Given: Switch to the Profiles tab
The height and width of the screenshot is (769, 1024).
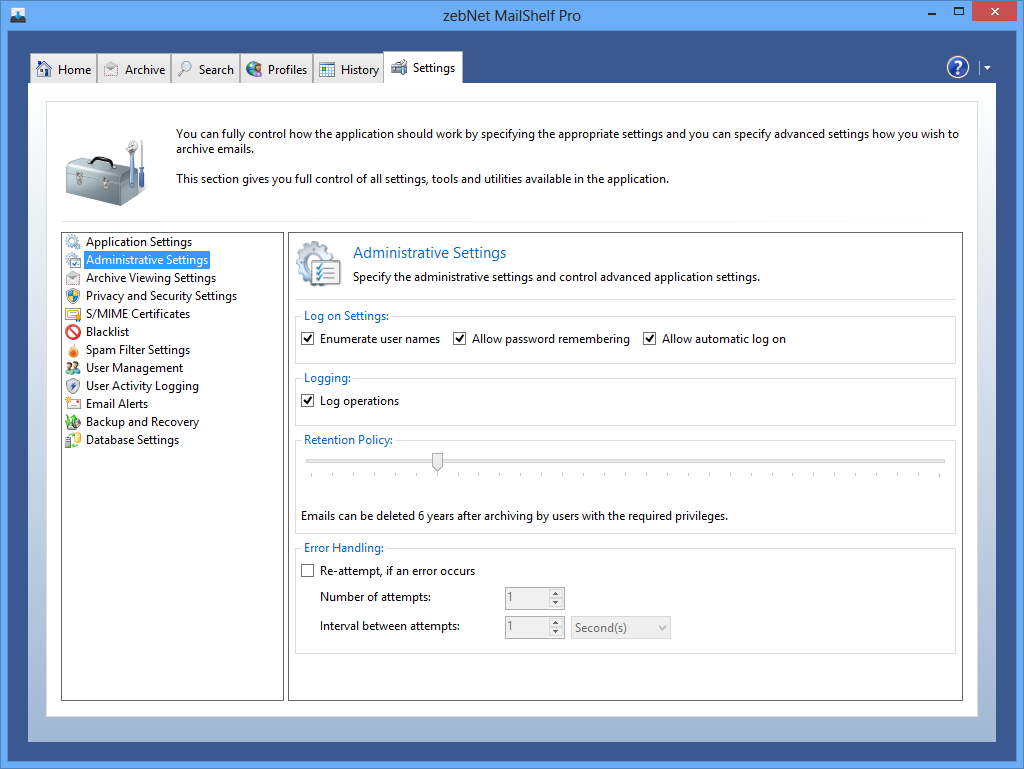Looking at the screenshot, I should pos(277,69).
